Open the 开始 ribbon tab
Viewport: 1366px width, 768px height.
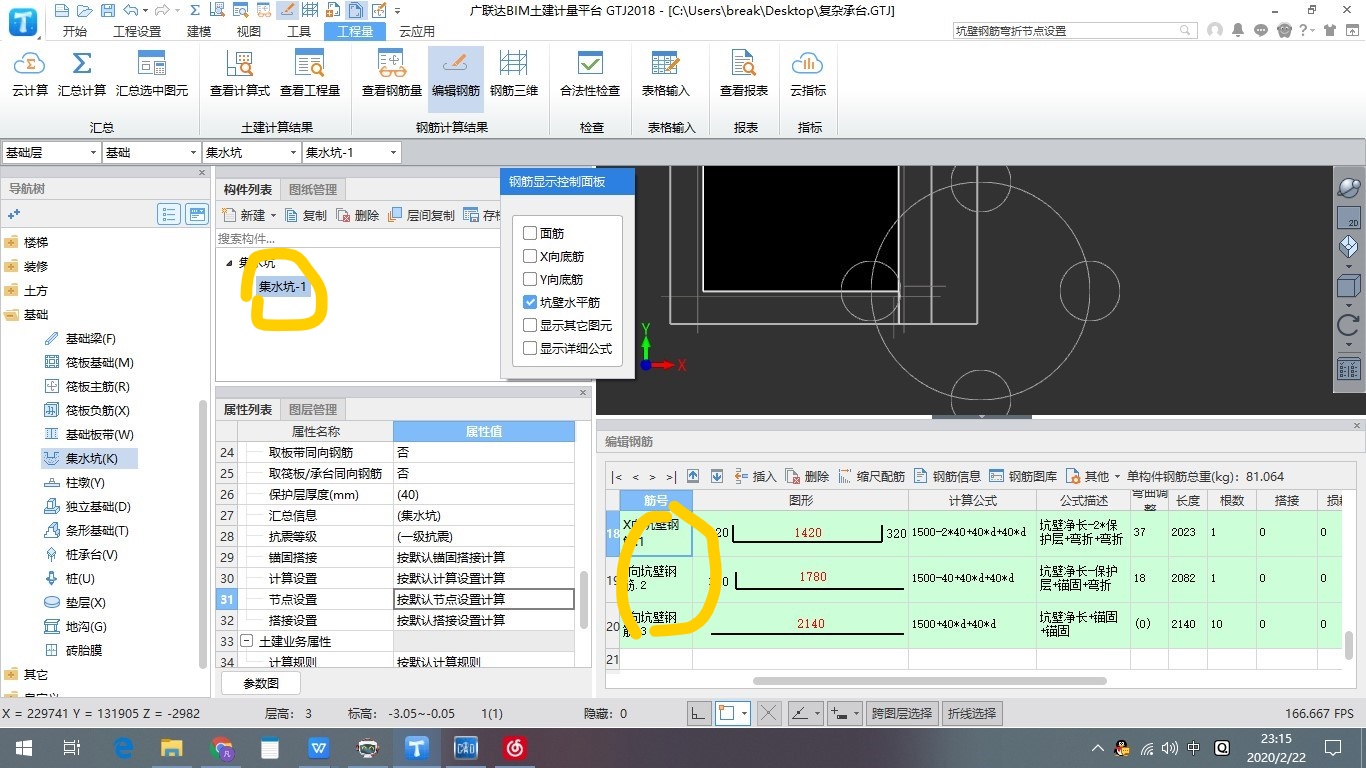74,31
